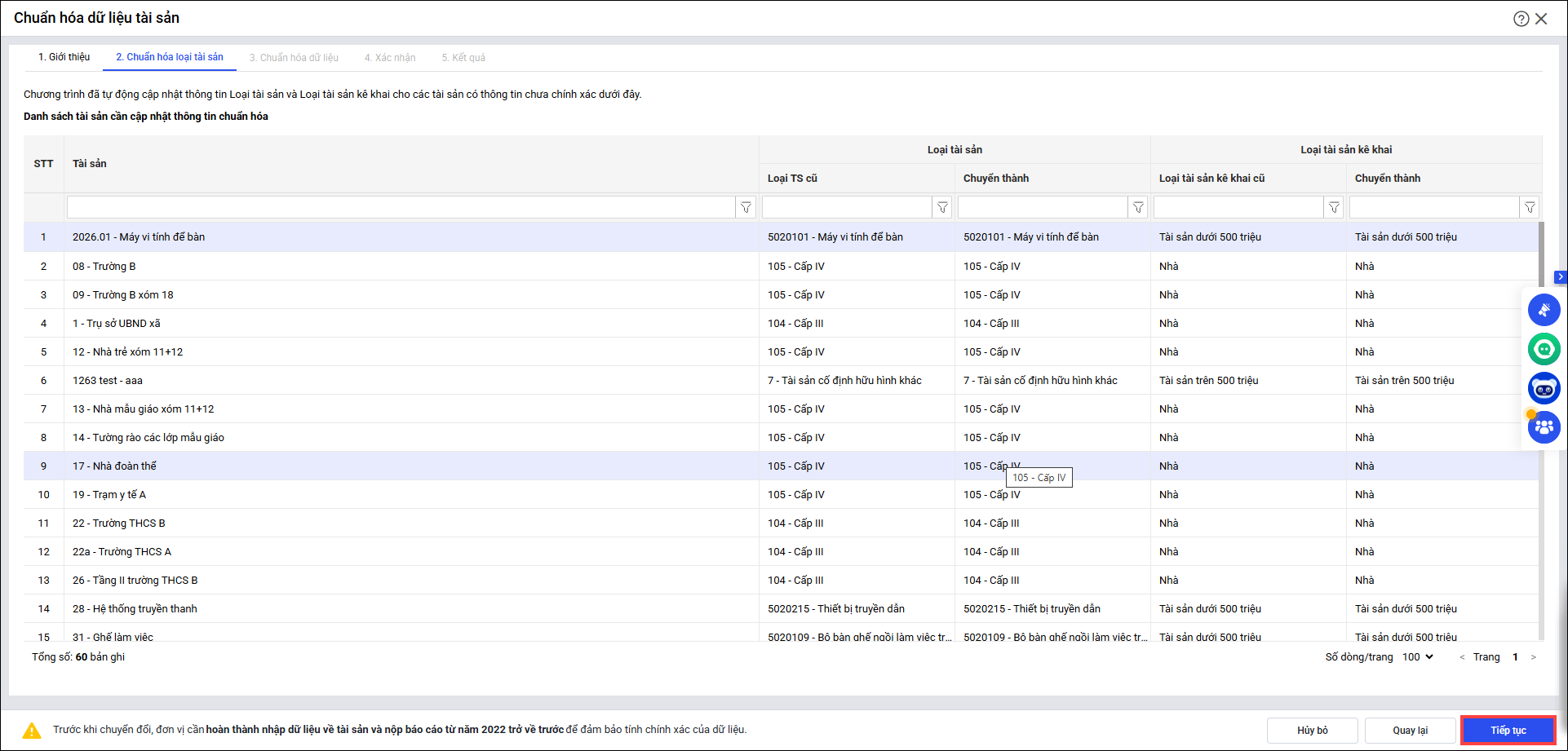Open the community group icon
This screenshot has height=751, width=1568.
(x=1544, y=426)
